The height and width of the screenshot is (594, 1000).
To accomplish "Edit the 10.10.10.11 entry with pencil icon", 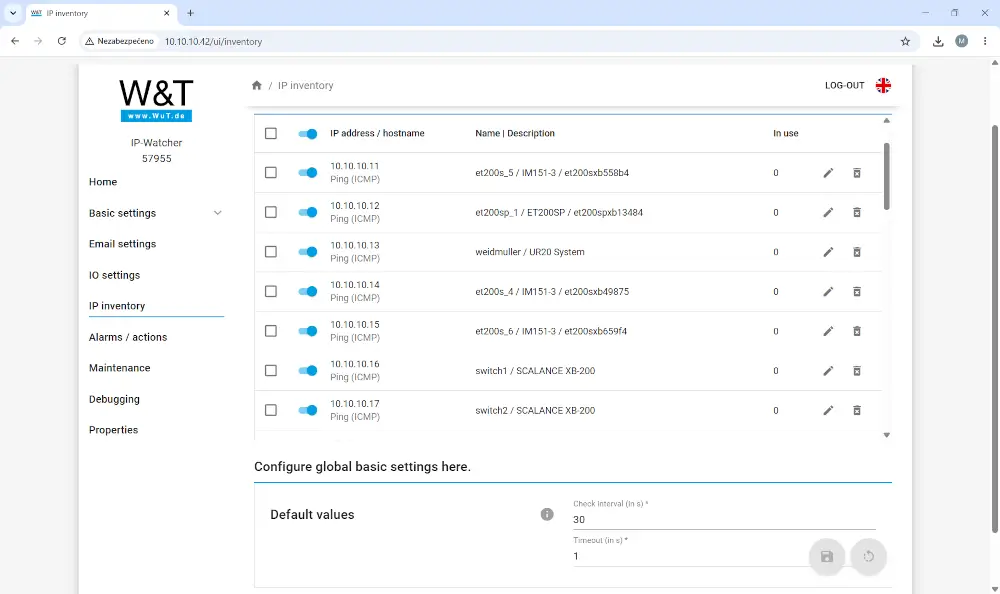I will tap(828, 173).
